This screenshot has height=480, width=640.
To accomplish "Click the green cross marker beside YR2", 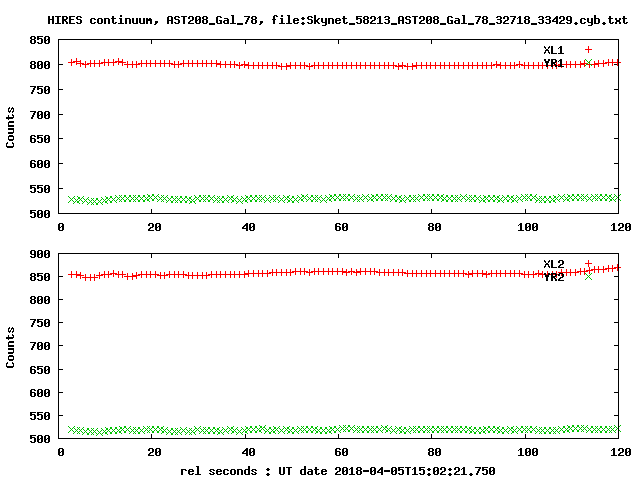I will tap(588, 276).
